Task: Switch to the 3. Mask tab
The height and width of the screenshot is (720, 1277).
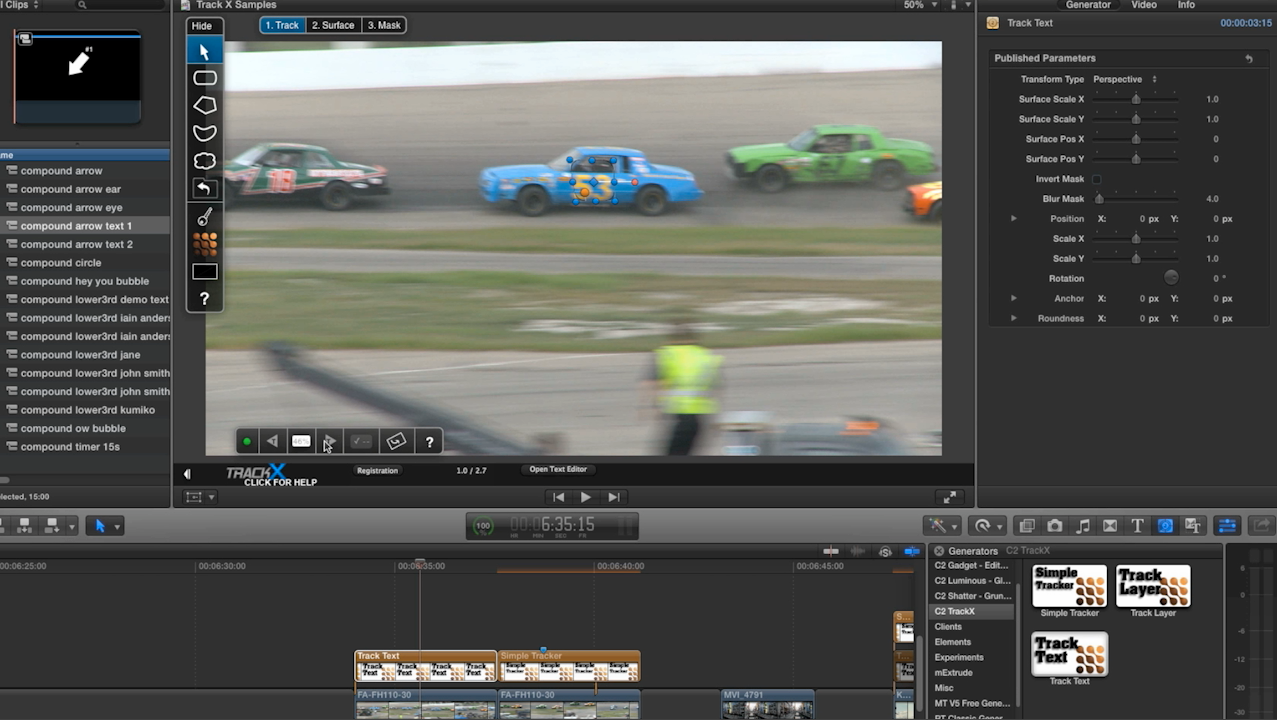Action: coord(384,25)
